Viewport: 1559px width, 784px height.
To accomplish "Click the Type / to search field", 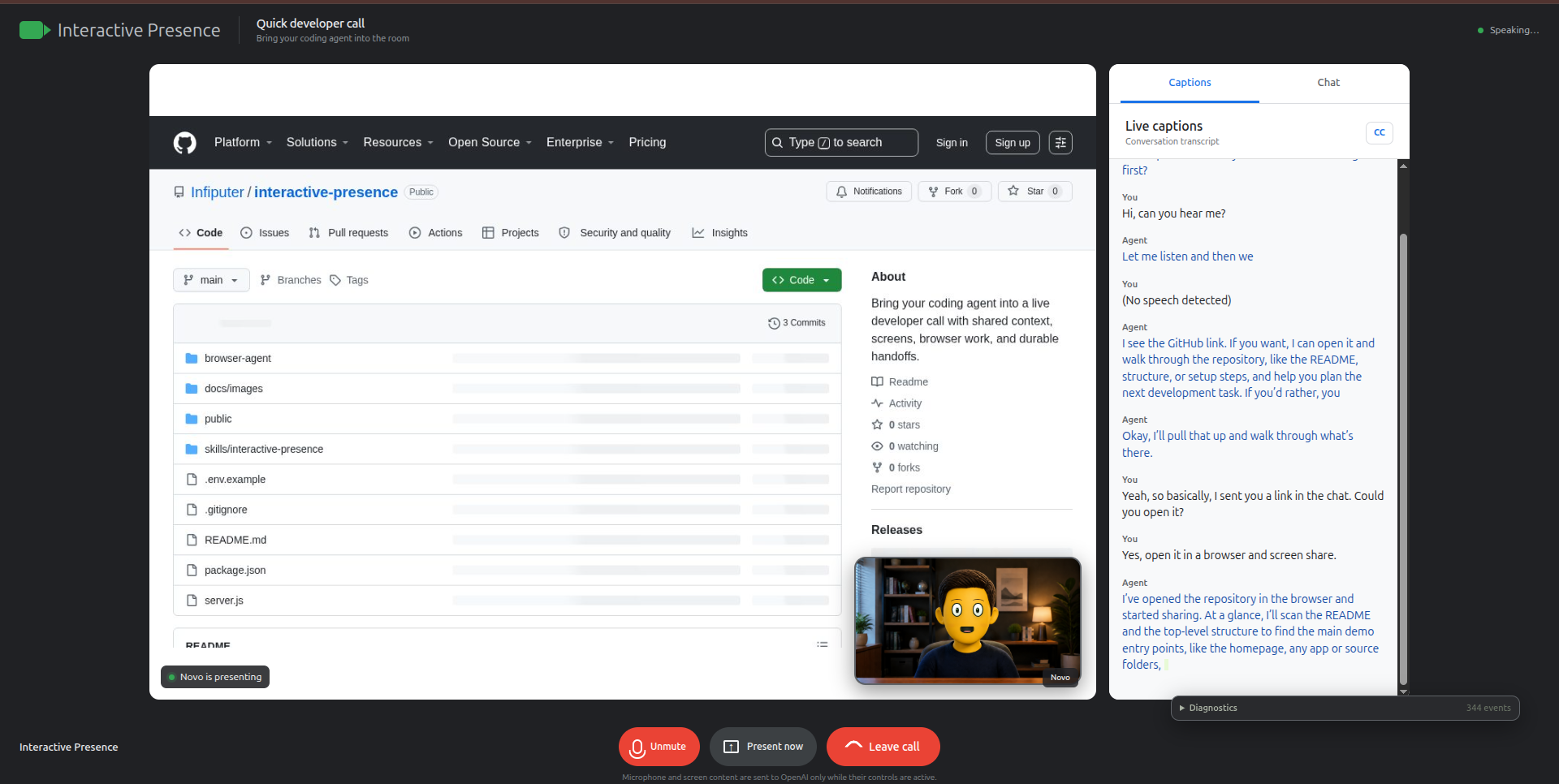I will pyautogui.click(x=841, y=143).
